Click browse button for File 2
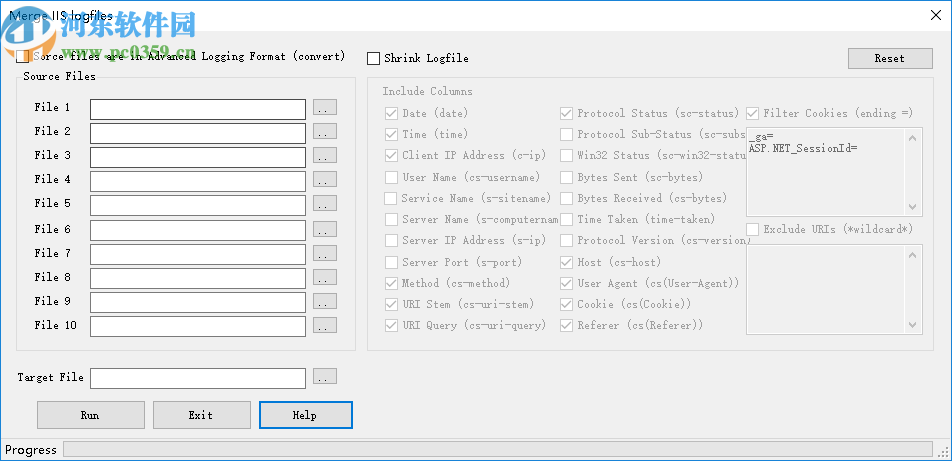This screenshot has width=952, height=461. coord(325,131)
